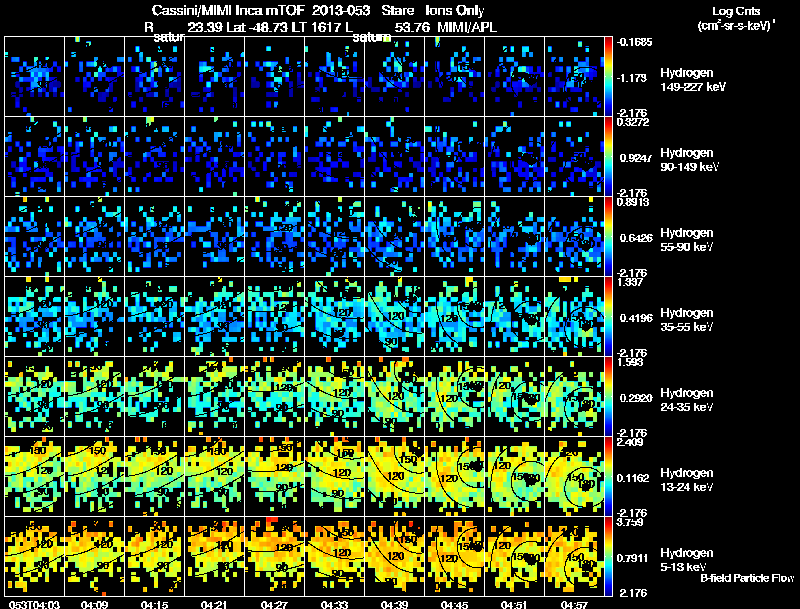Image resolution: width=800 pixels, height=609 pixels.
Task: Click the 04:27 time axis label
Action: (274, 605)
